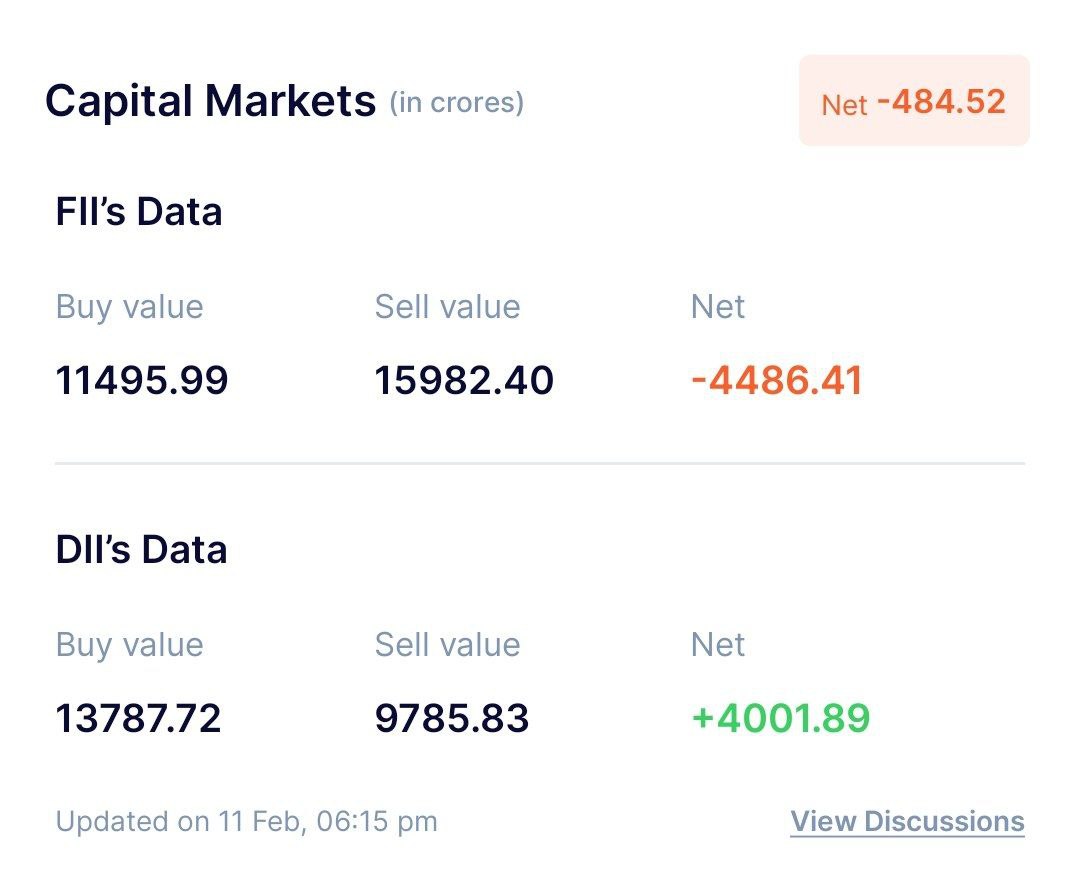Click the Net label under FII's Data
The width and height of the screenshot is (1080, 875).
[717, 306]
